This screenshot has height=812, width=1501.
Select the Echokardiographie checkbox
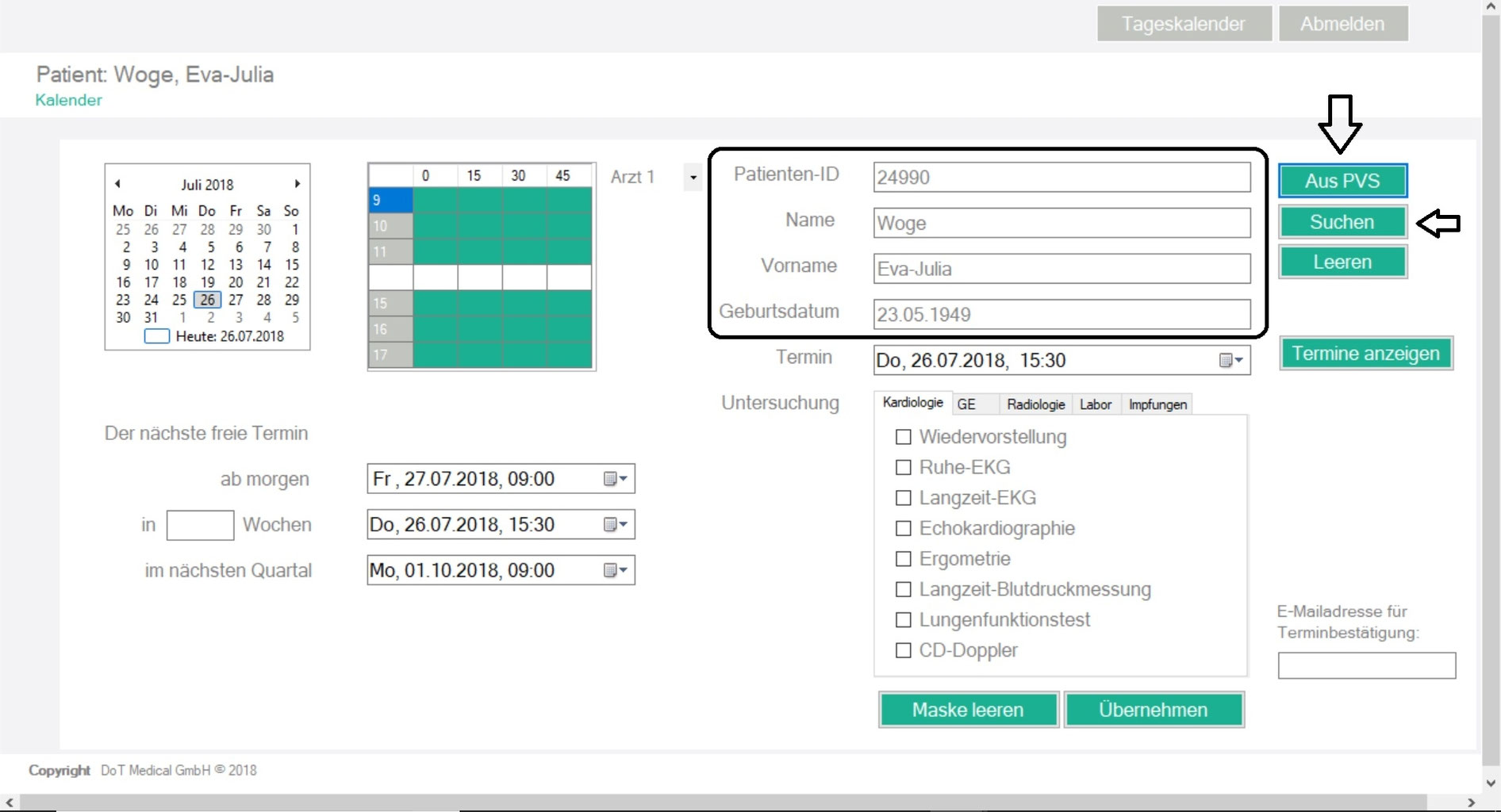pyautogui.click(x=903, y=528)
